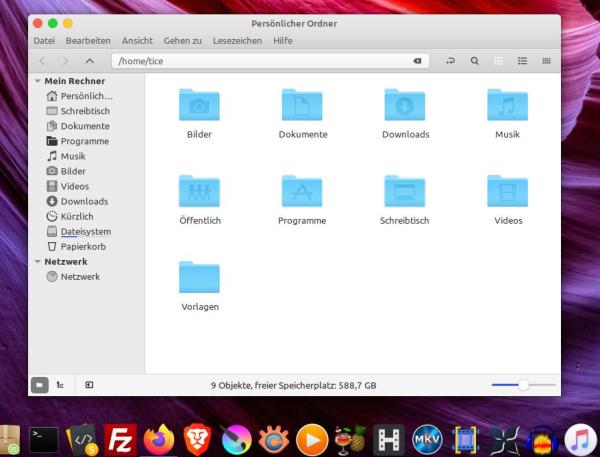Viewport: 600px width, 457px height.
Task: Open Kürzlich in sidebar
Action: 70,217
